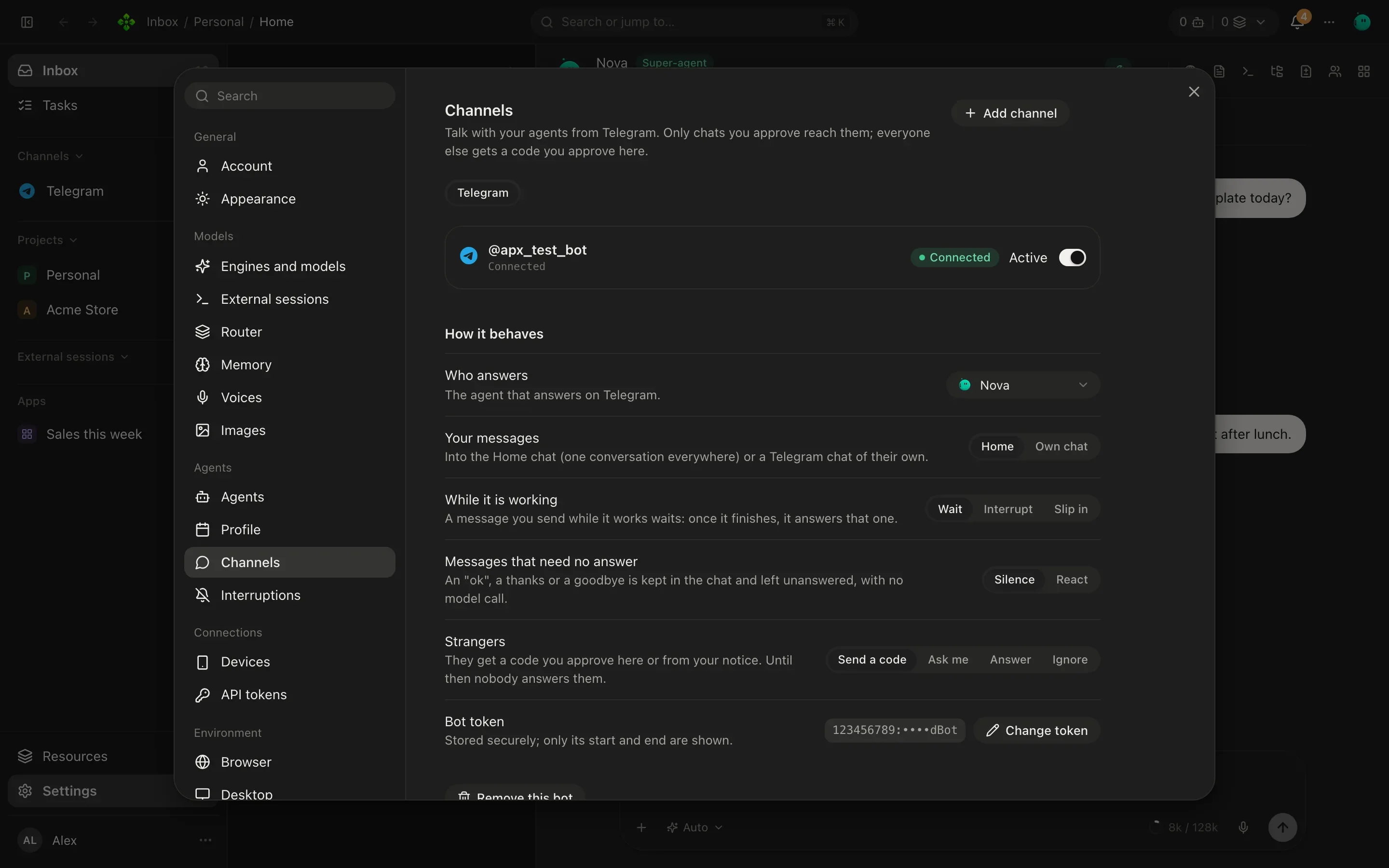
Task: Open the top bar more options ellipsis
Action: point(1329,22)
